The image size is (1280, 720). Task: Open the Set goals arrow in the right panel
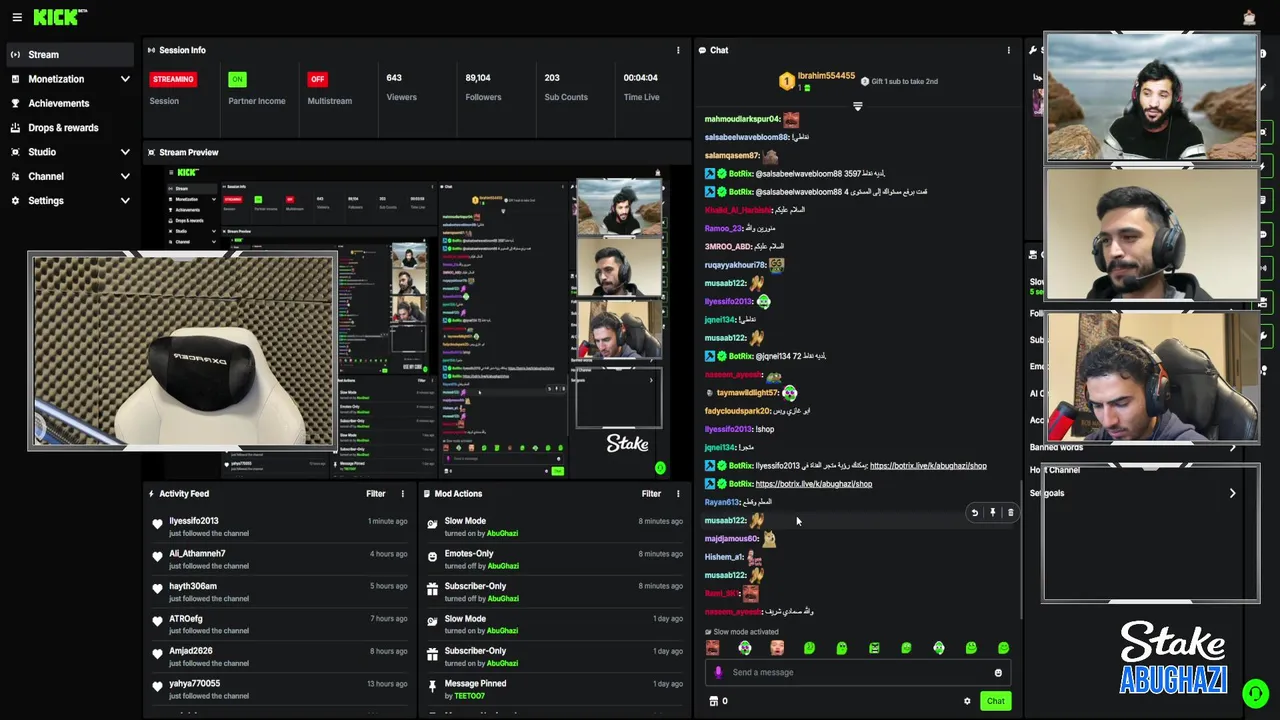pos(1232,493)
